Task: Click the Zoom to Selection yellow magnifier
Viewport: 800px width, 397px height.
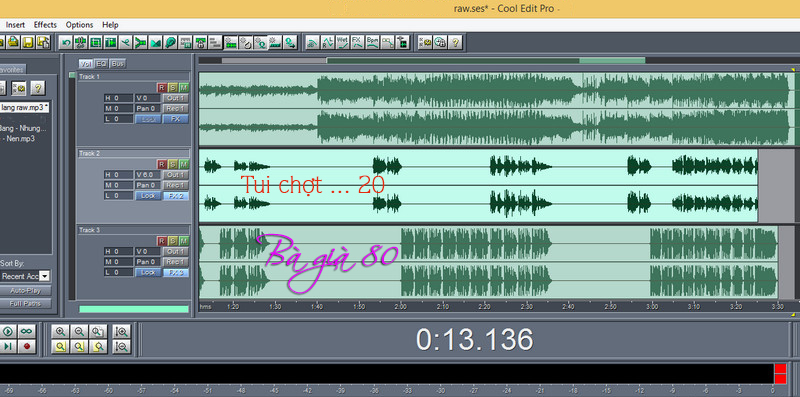Action: coord(61,347)
